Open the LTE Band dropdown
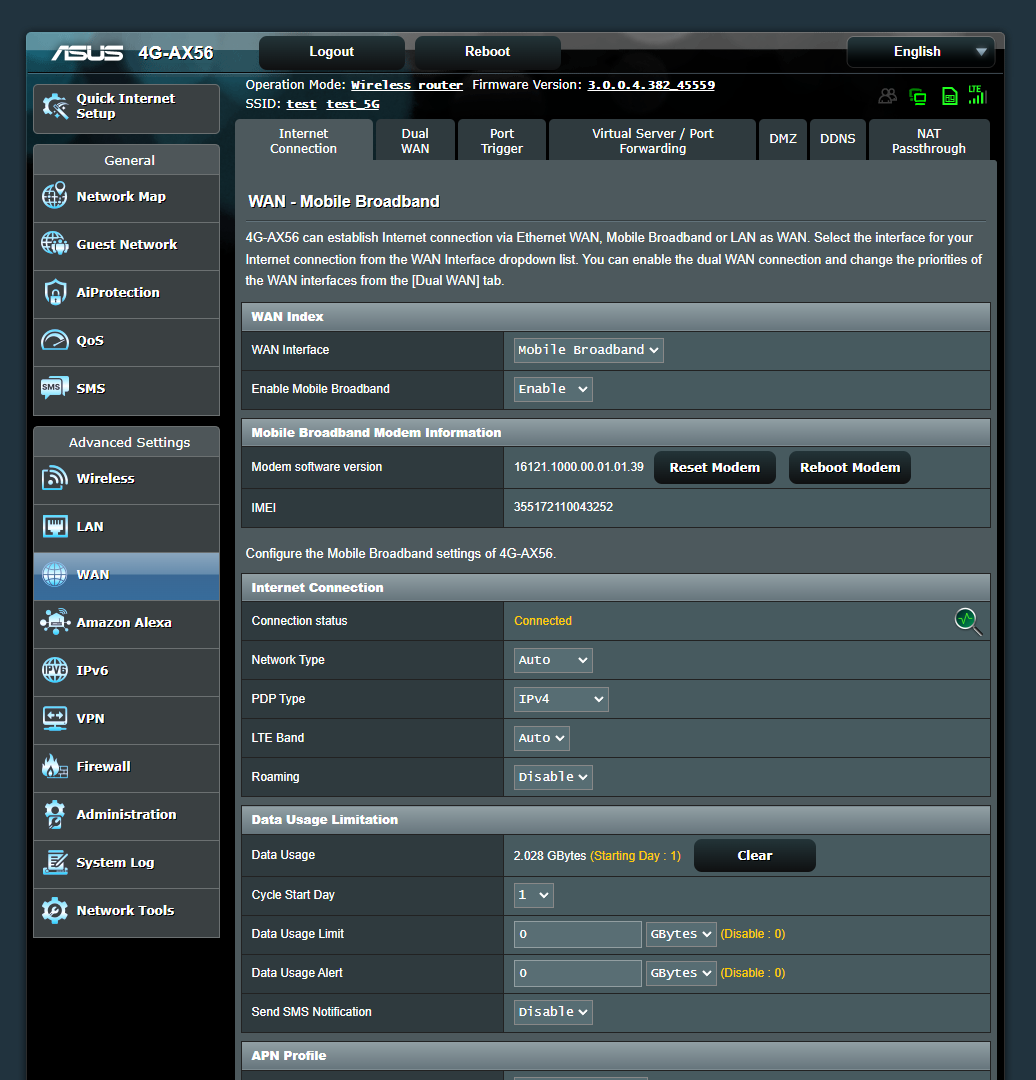 541,738
